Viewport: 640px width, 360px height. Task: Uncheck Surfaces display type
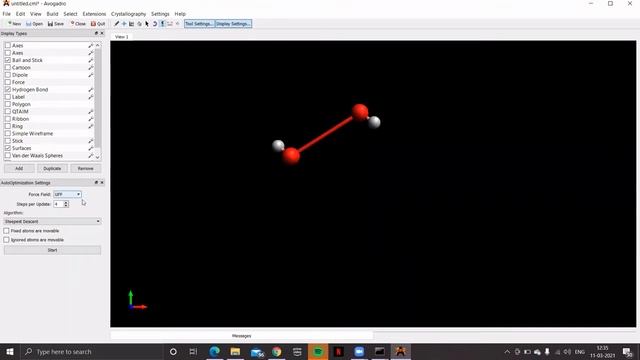tap(8, 148)
